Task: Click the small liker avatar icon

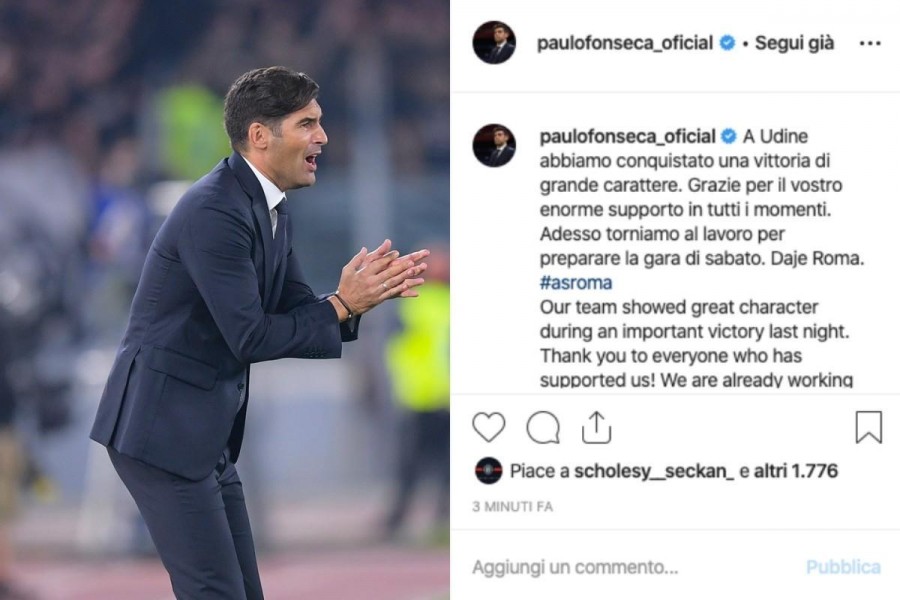Action: tap(488, 471)
